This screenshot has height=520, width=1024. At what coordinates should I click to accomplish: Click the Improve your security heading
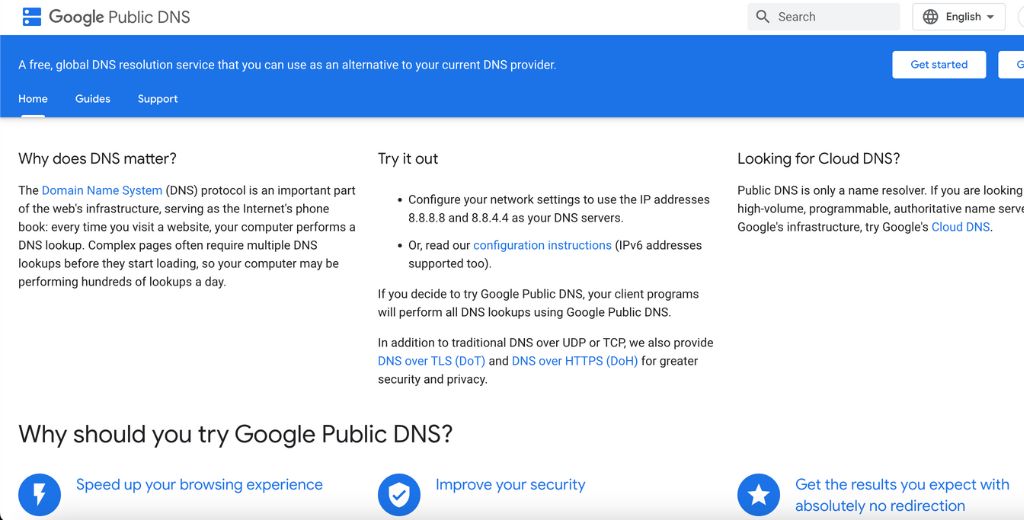tap(510, 485)
